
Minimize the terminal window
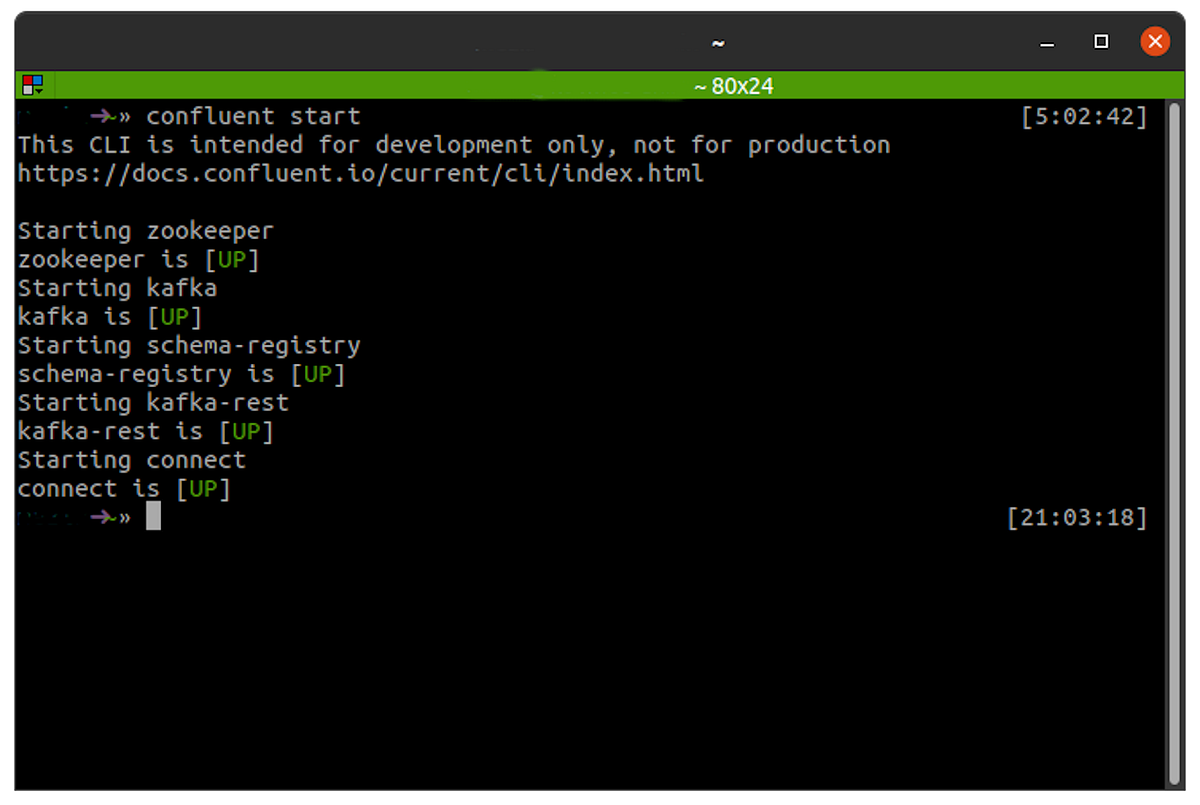click(1046, 42)
